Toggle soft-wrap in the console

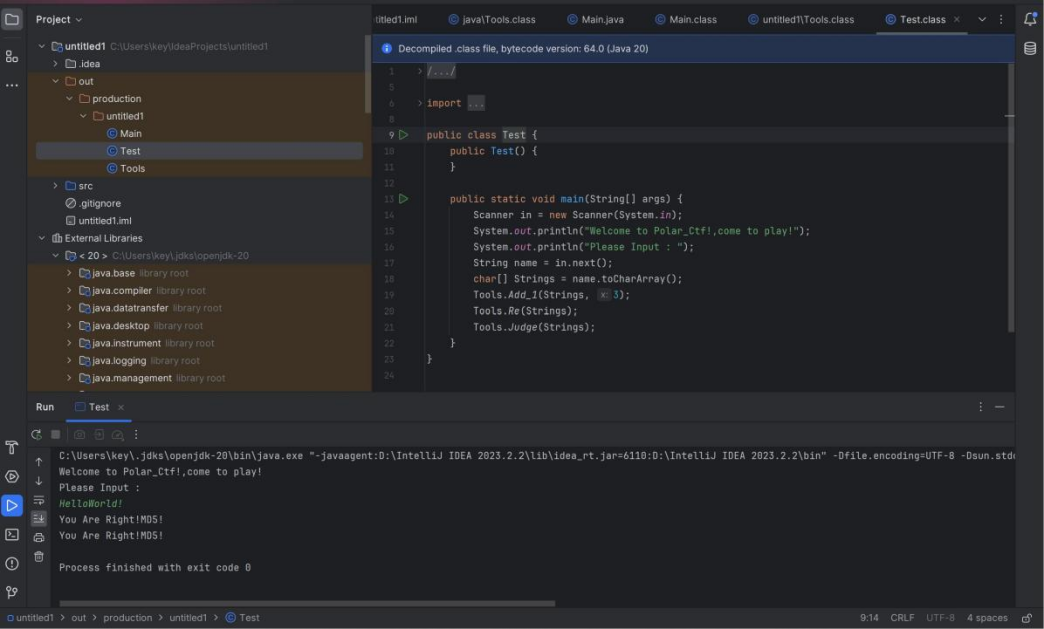click(x=39, y=500)
